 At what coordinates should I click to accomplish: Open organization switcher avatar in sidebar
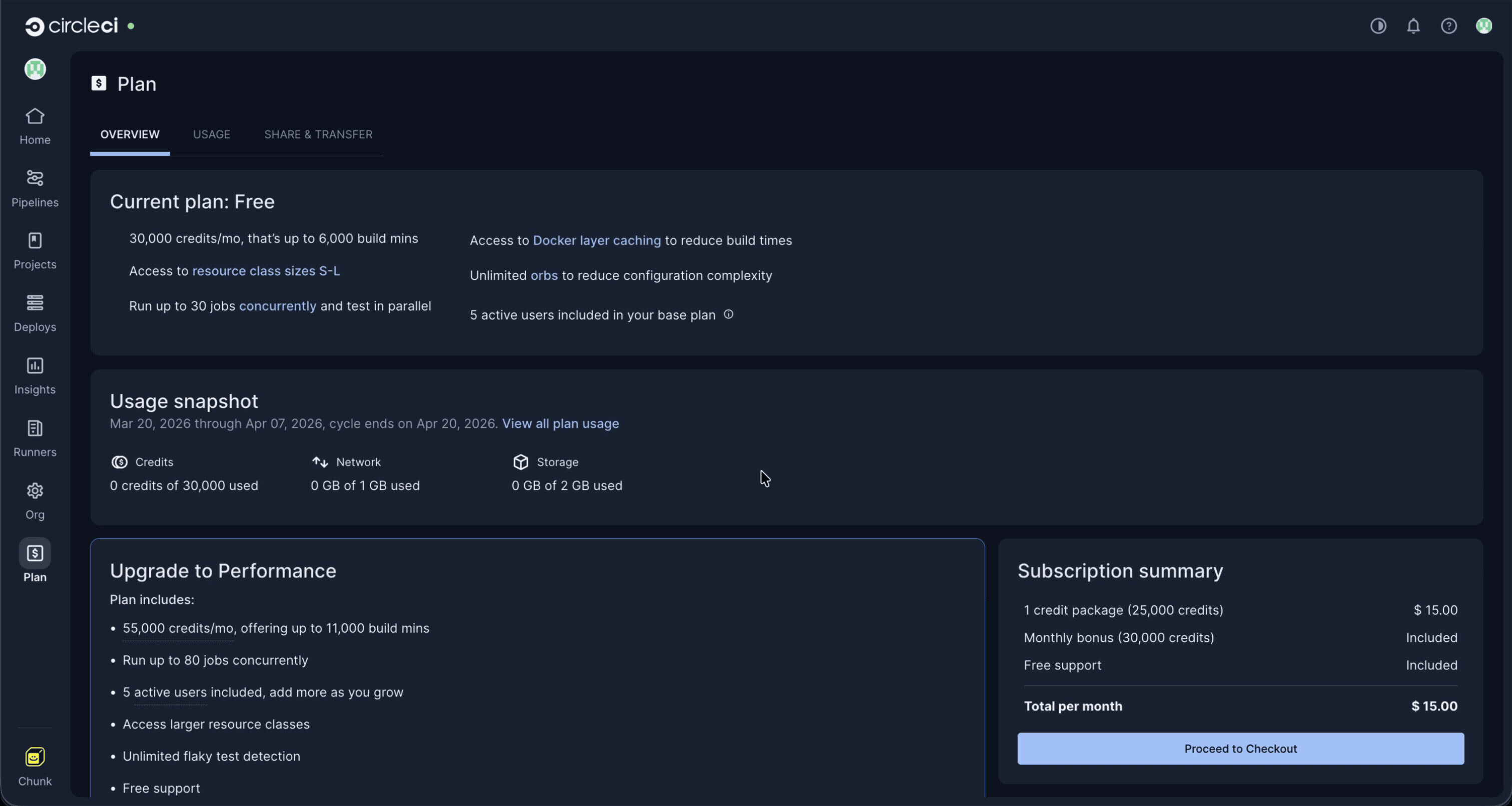coord(35,69)
